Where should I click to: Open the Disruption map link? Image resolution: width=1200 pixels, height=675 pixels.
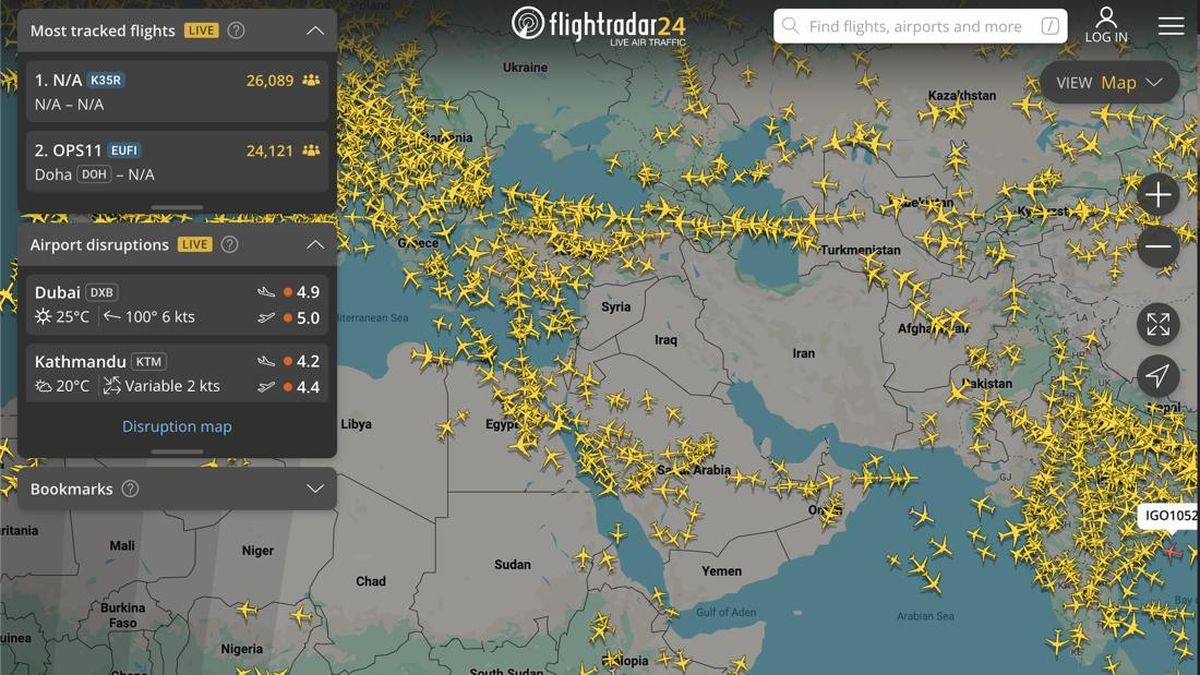tap(176, 426)
